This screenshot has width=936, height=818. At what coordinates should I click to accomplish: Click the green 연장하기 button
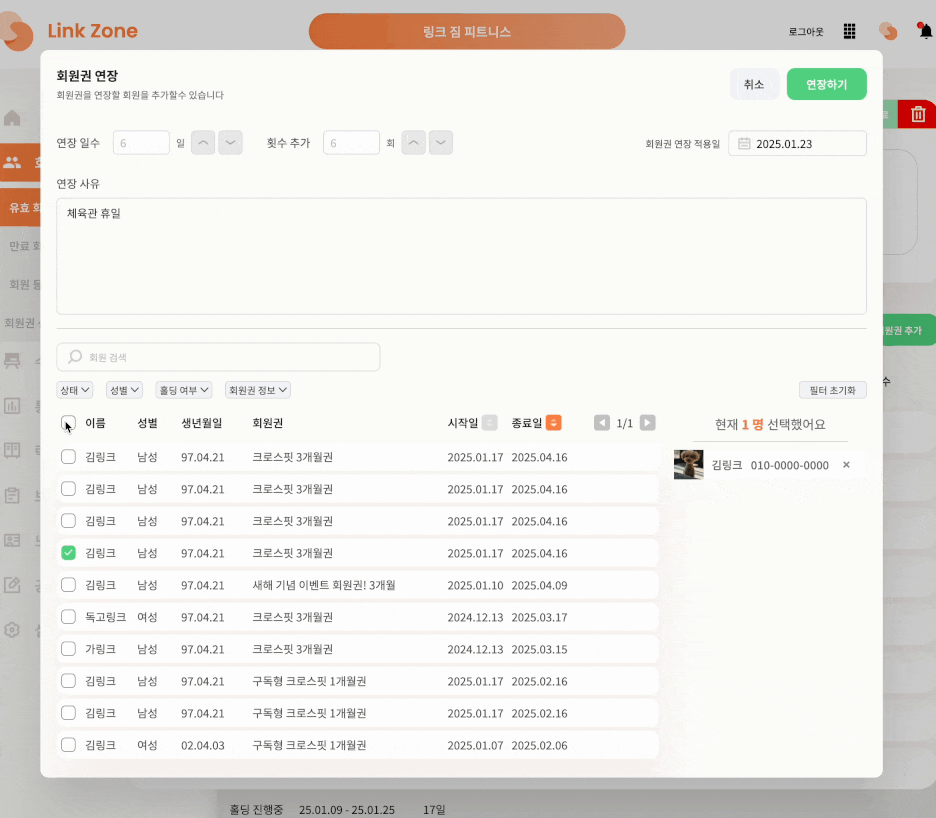(x=827, y=84)
